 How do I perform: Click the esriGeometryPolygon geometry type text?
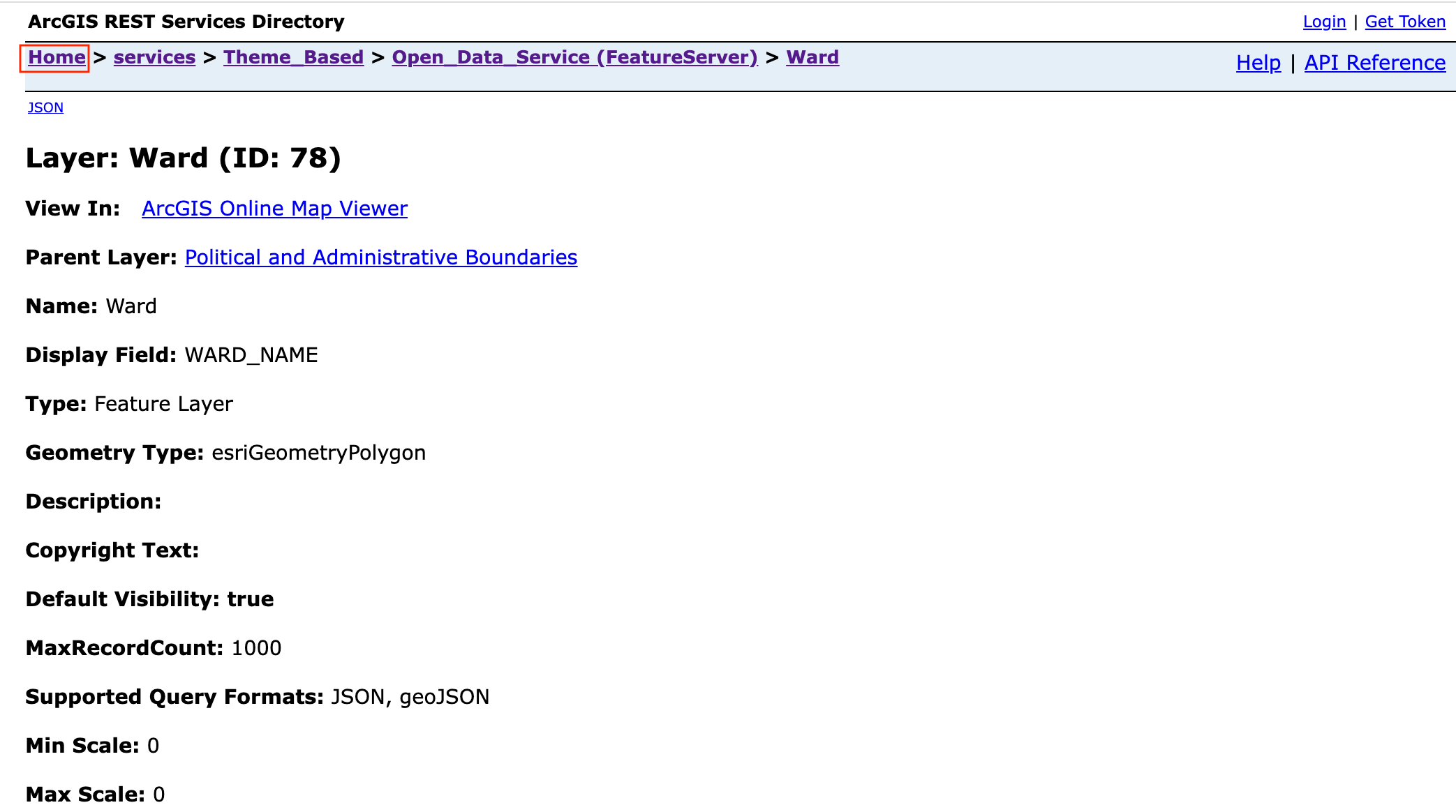click(x=318, y=453)
